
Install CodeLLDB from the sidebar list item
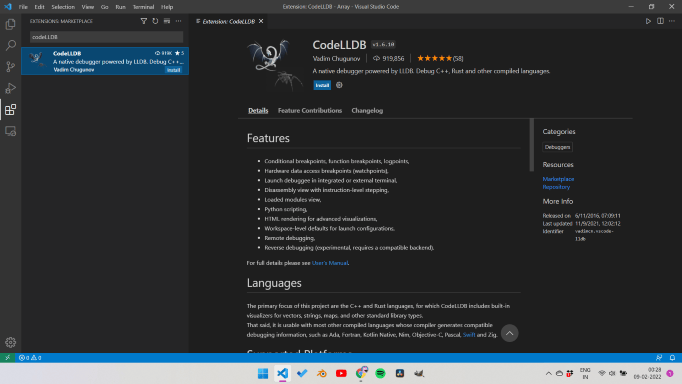point(174,70)
